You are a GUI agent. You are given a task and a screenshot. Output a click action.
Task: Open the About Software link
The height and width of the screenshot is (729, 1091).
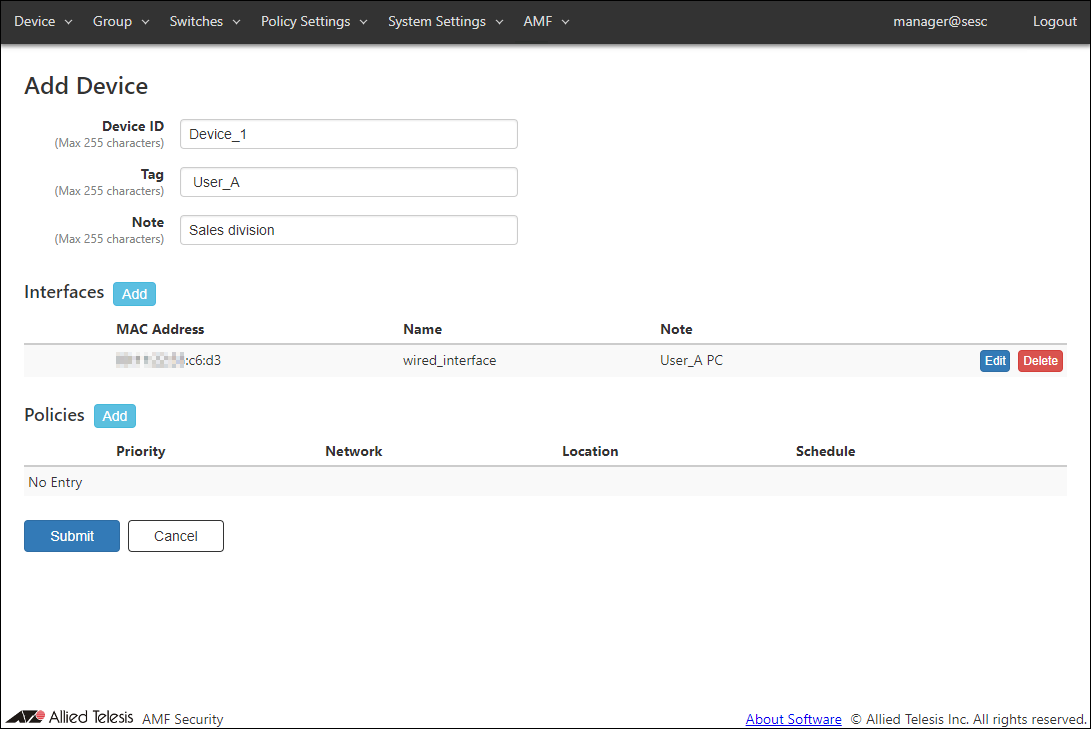click(793, 719)
